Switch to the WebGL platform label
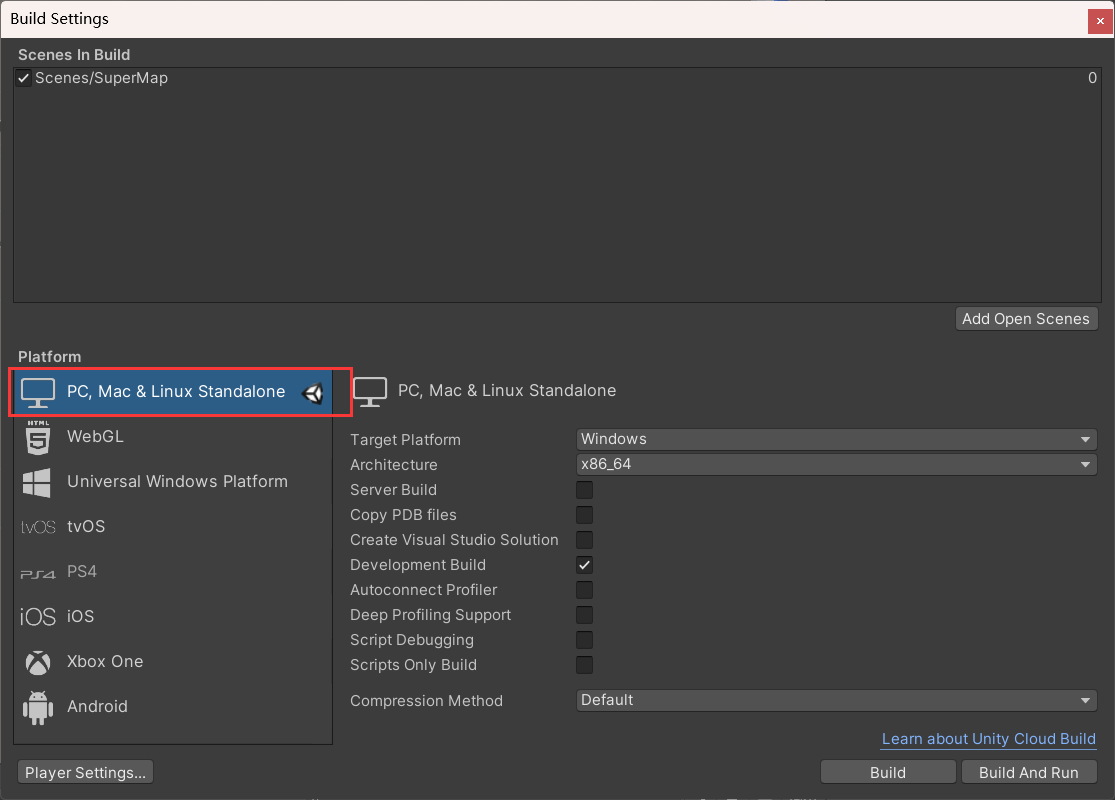The image size is (1115, 800). [x=95, y=437]
